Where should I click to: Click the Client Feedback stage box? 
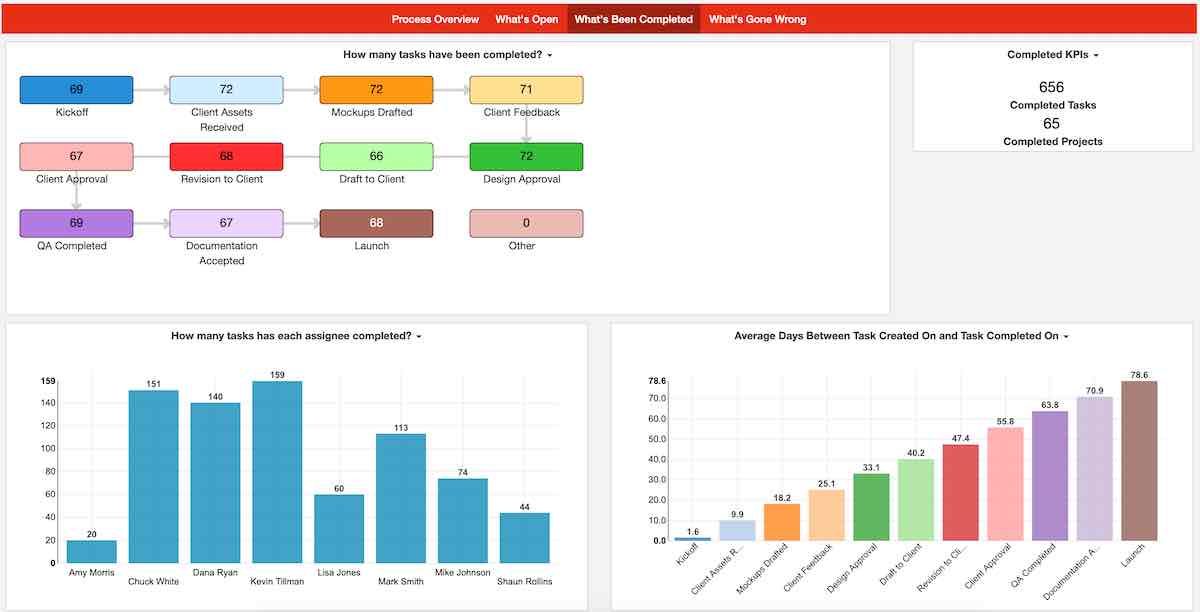tap(525, 89)
